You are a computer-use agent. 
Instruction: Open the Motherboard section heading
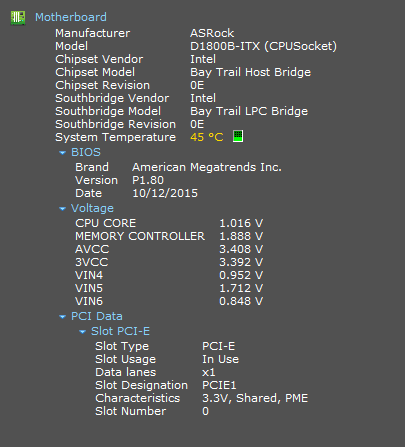[x=71, y=17]
